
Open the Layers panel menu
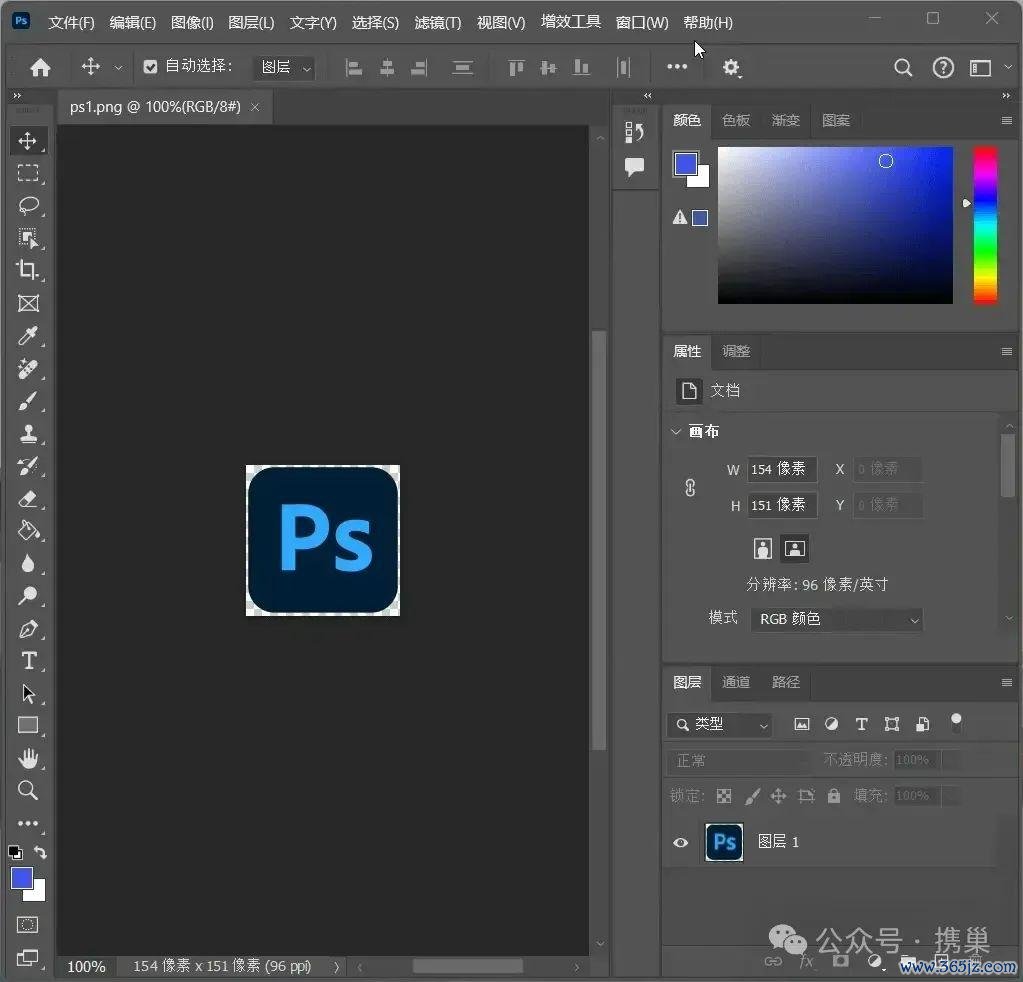pyautogui.click(x=1006, y=683)
